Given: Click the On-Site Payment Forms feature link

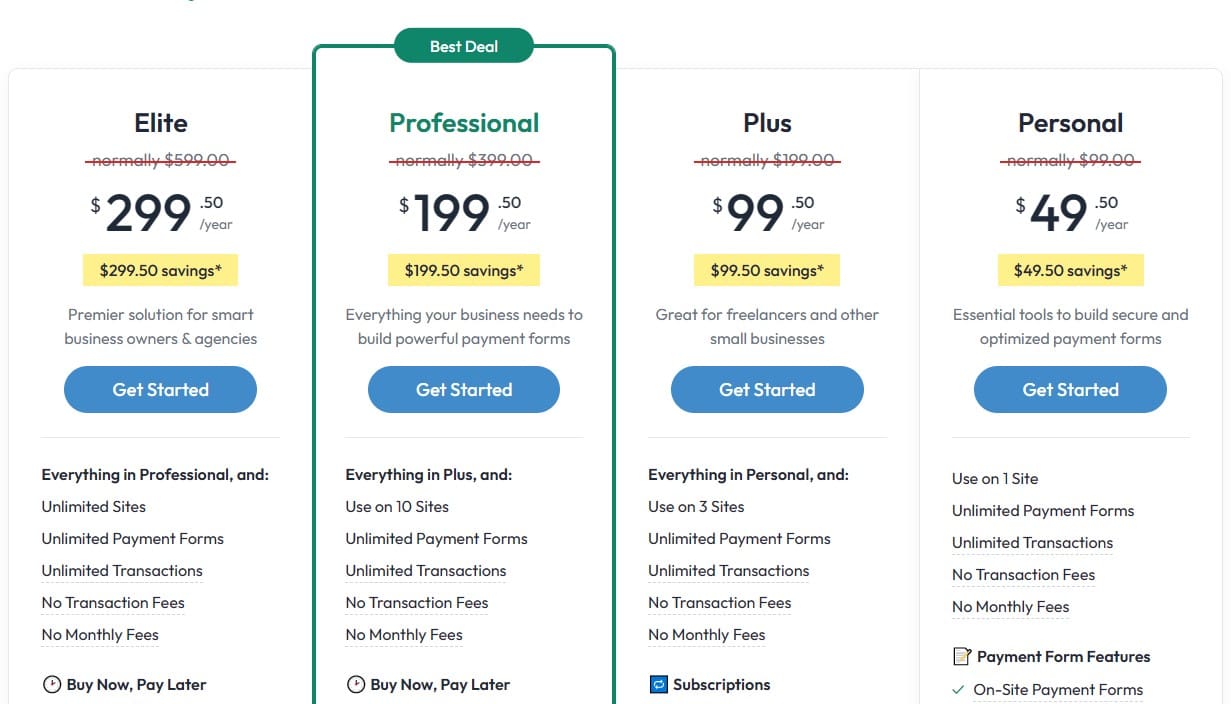Looking at the screenshot, I should [1057, 690].
